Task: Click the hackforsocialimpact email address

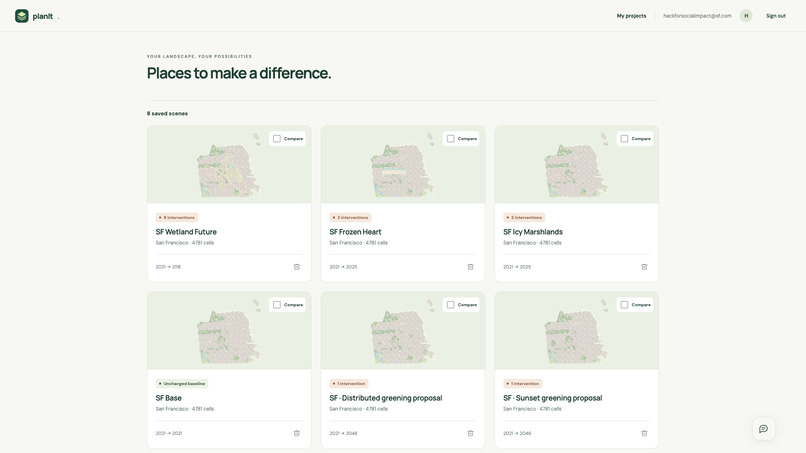Action: [697, 16]
